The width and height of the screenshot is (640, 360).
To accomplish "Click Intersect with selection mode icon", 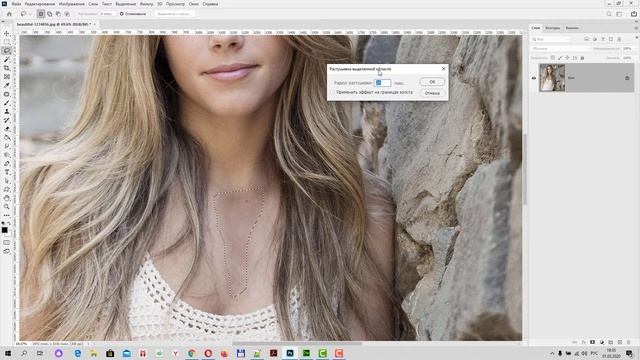I will click(67, 14).
